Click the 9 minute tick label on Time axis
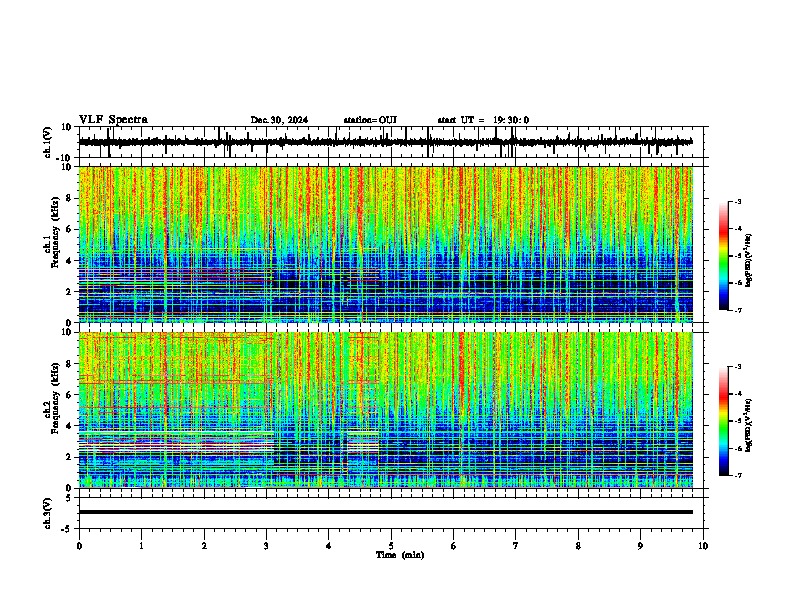Image resolution: width=792 pixels, height=612 pixels. point(640,546)
